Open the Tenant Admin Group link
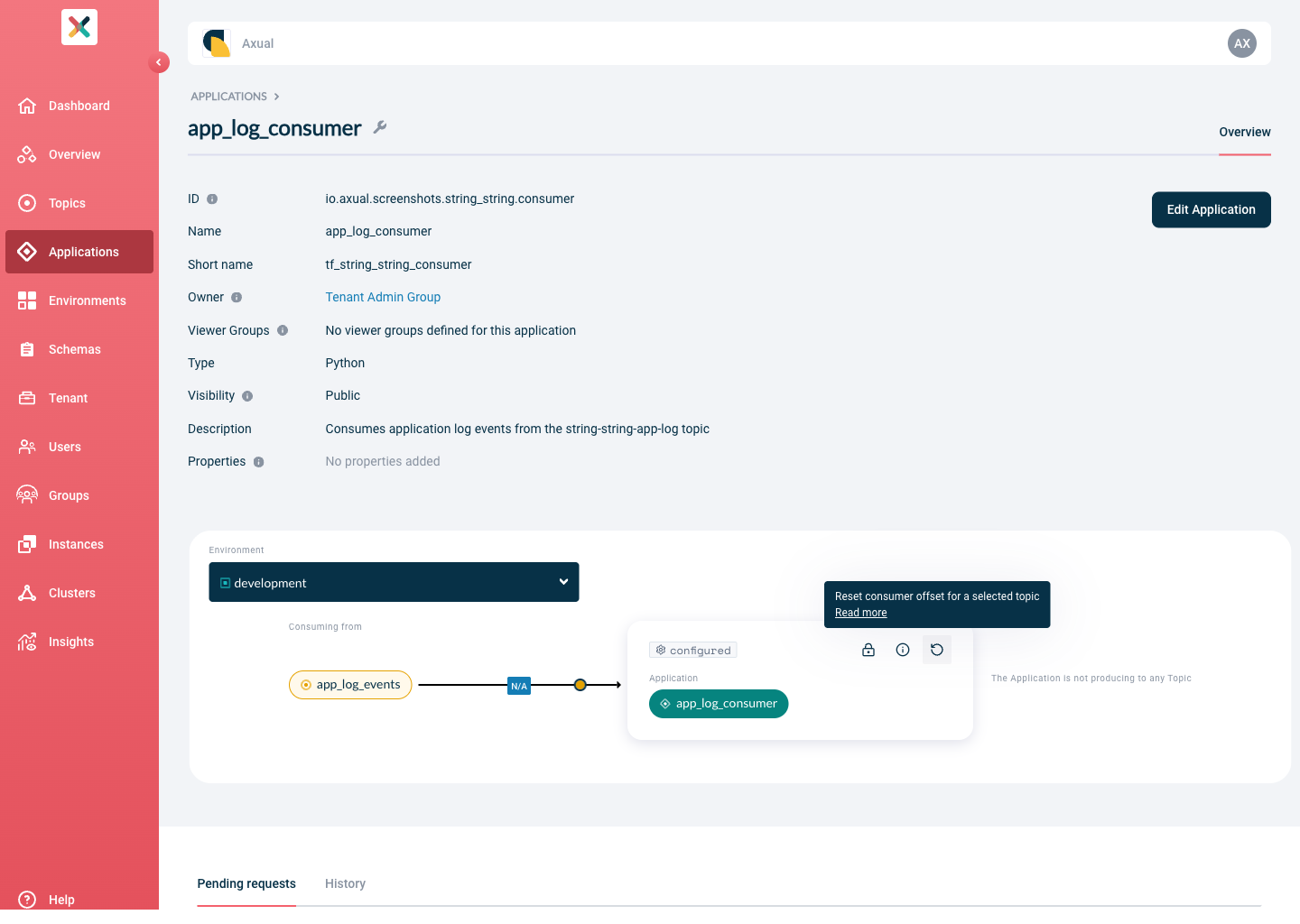This screenshot has height=924, width=1300. coord(383,297)
